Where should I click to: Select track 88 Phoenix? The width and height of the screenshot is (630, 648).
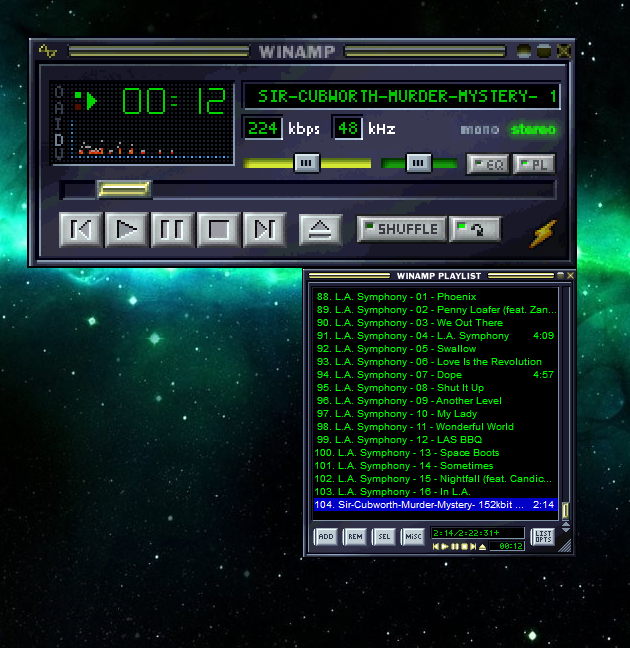pos(436,297)
